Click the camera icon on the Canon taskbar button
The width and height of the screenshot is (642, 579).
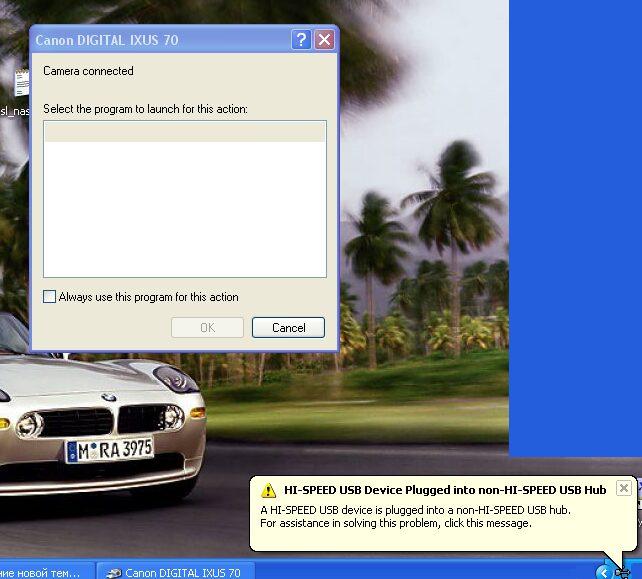coord(113,573)
